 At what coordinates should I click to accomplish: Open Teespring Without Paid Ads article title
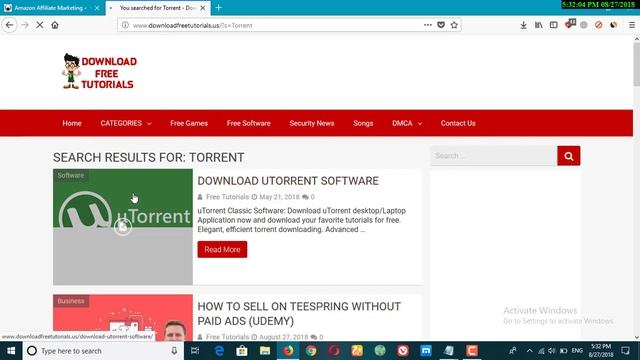click(299, 313)
